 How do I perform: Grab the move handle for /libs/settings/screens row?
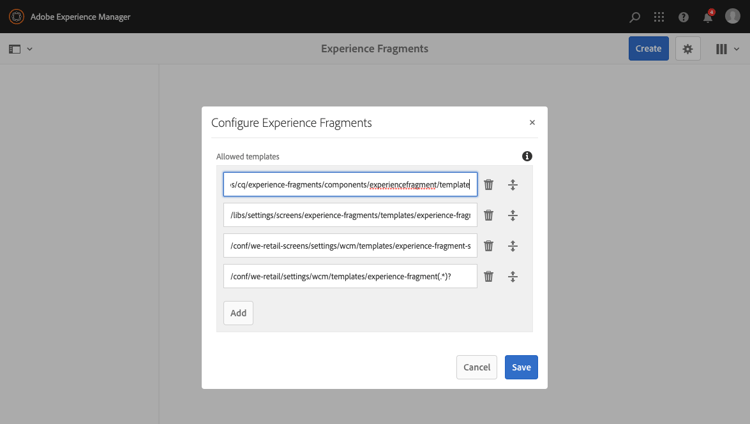coord(513,215)
